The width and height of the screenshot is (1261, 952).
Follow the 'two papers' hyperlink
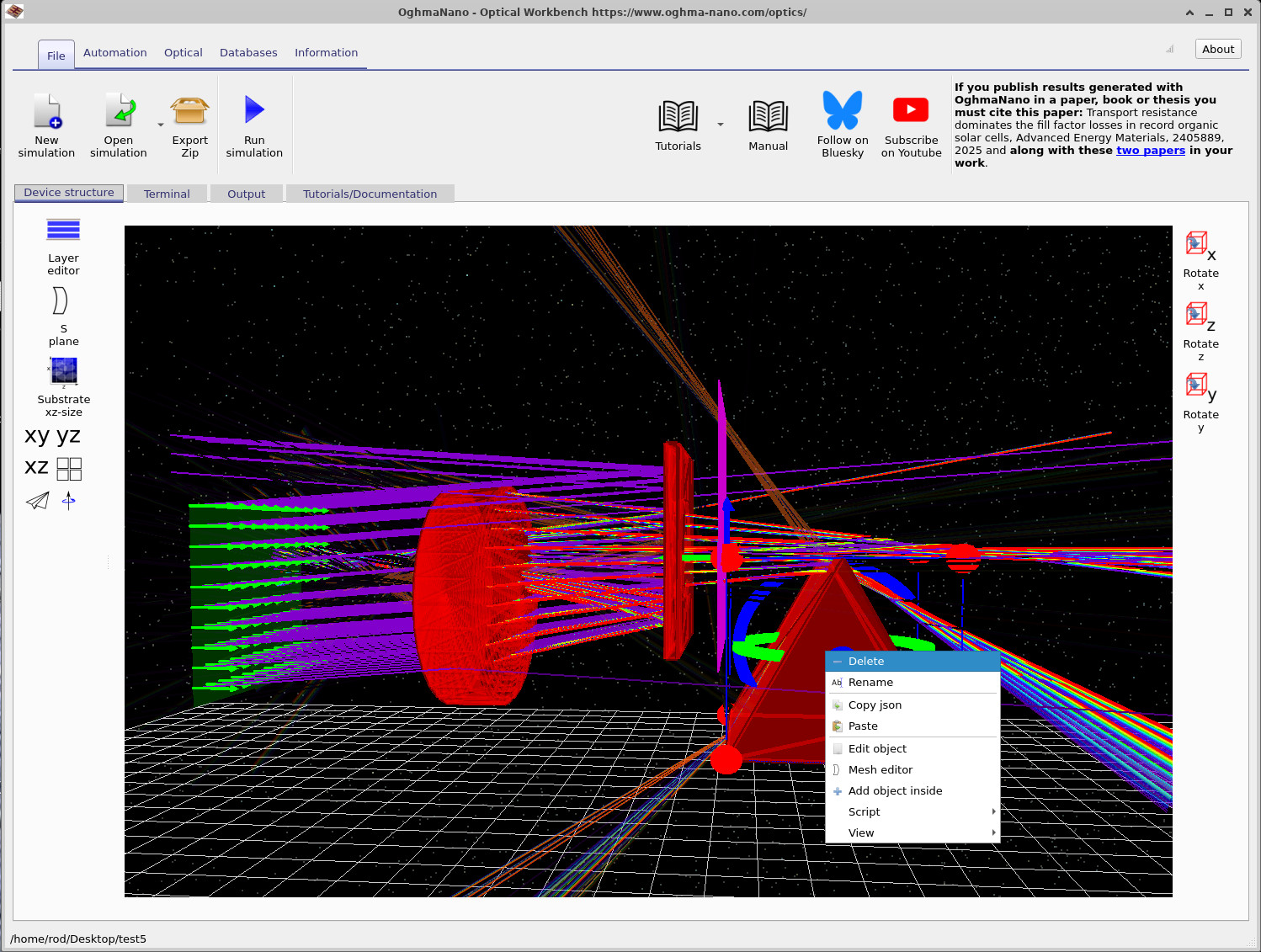pyautogui.click(x=1151, y=150)
